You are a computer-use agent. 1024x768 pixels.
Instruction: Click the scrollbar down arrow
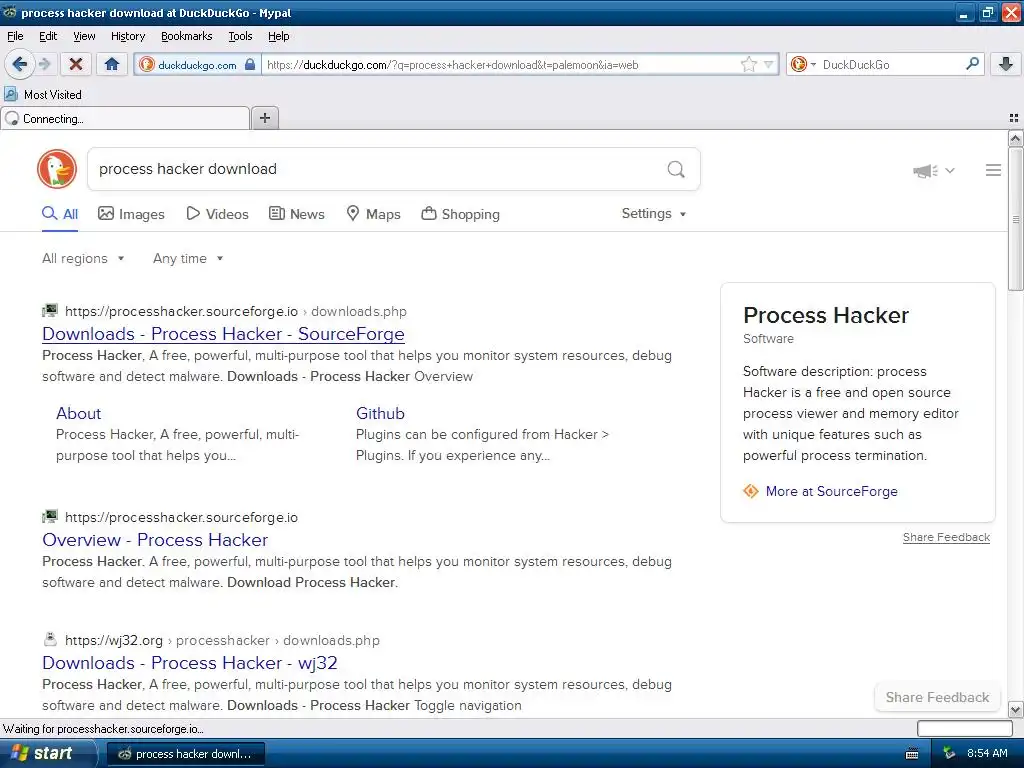coord(1015,709)
